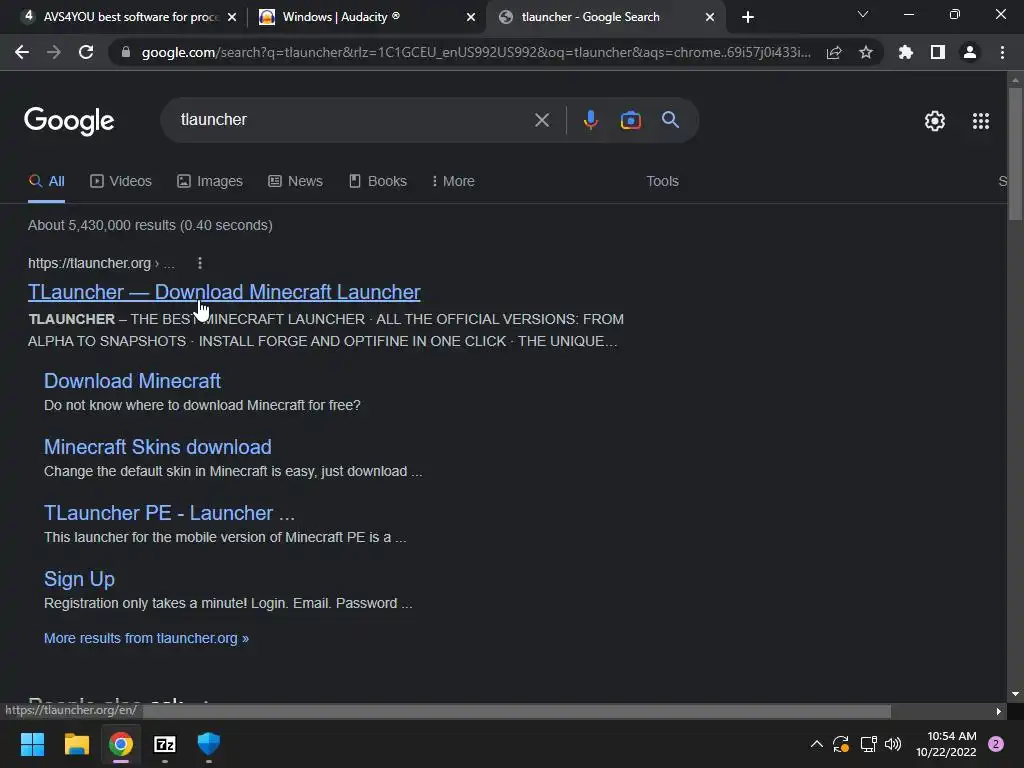Image resolution: width=1024 pixels, height=768 pixels.
Task: Clear the search box text
Action: click(x=541, y=120)
